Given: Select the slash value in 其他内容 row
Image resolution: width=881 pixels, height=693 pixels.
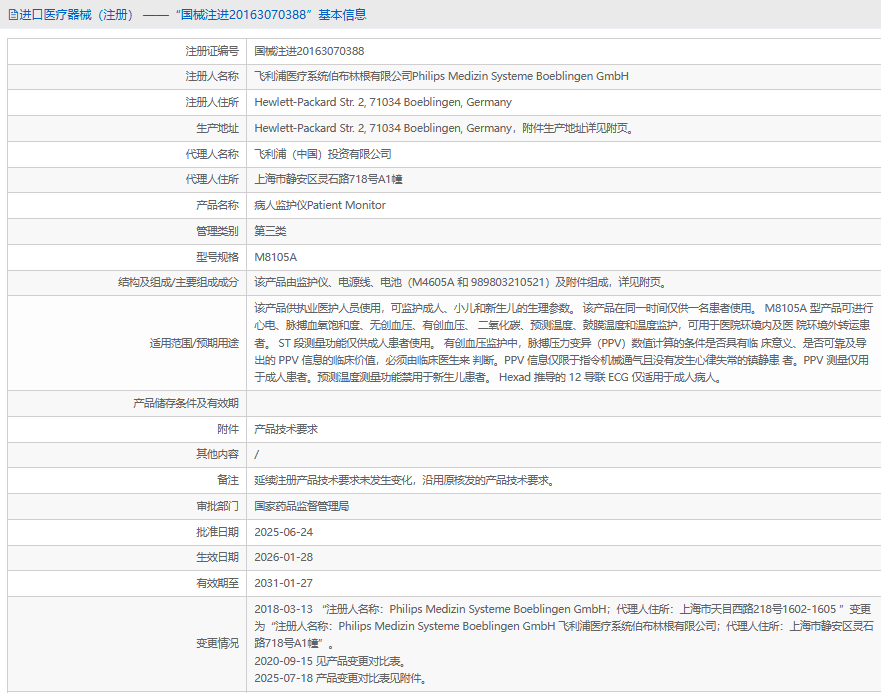Looking at the screenshot, I should pos(257,454).
